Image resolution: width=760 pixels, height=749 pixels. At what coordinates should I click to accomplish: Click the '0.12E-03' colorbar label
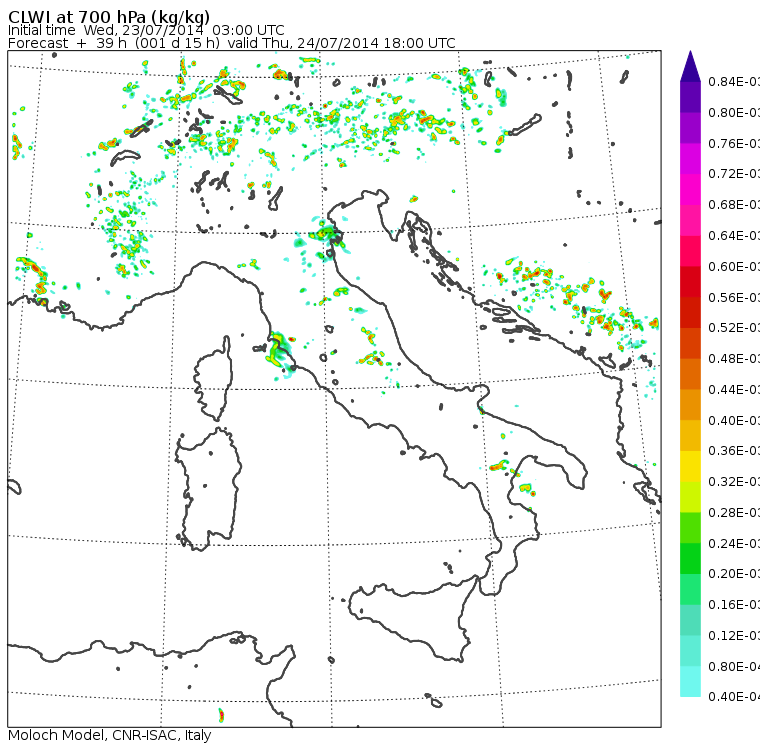(x=734, y=636)
